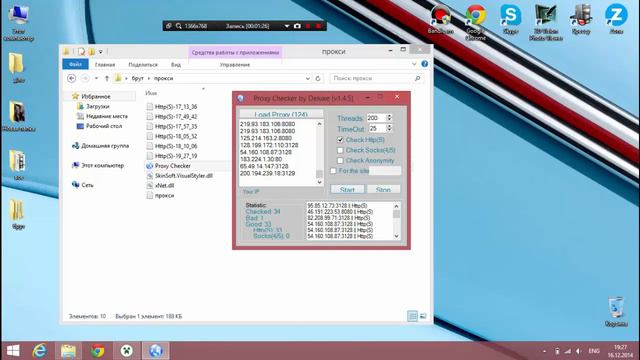This screenshot has width=640, height=360.
Task: Click volume icon in system tray
Action: 579,351
